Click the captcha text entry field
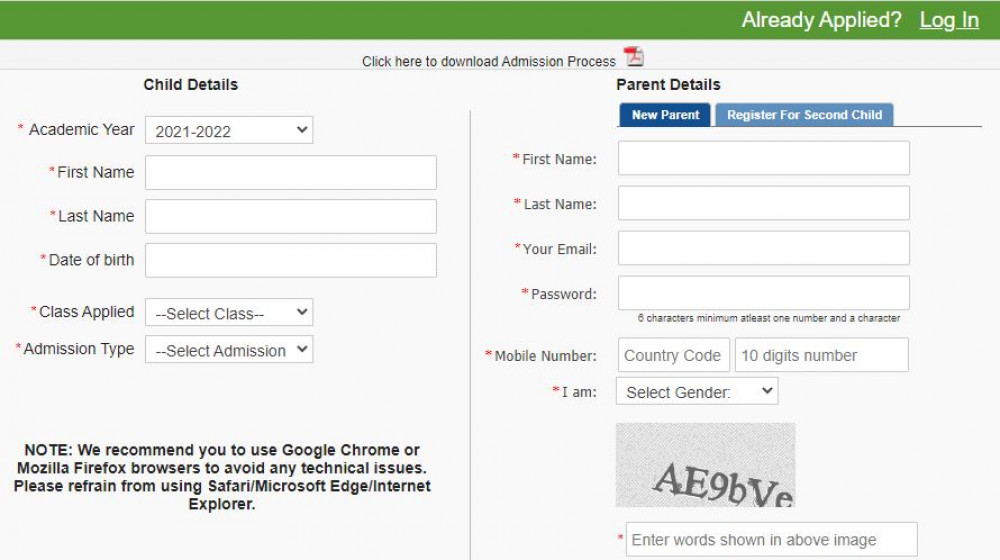 point(771,539)
